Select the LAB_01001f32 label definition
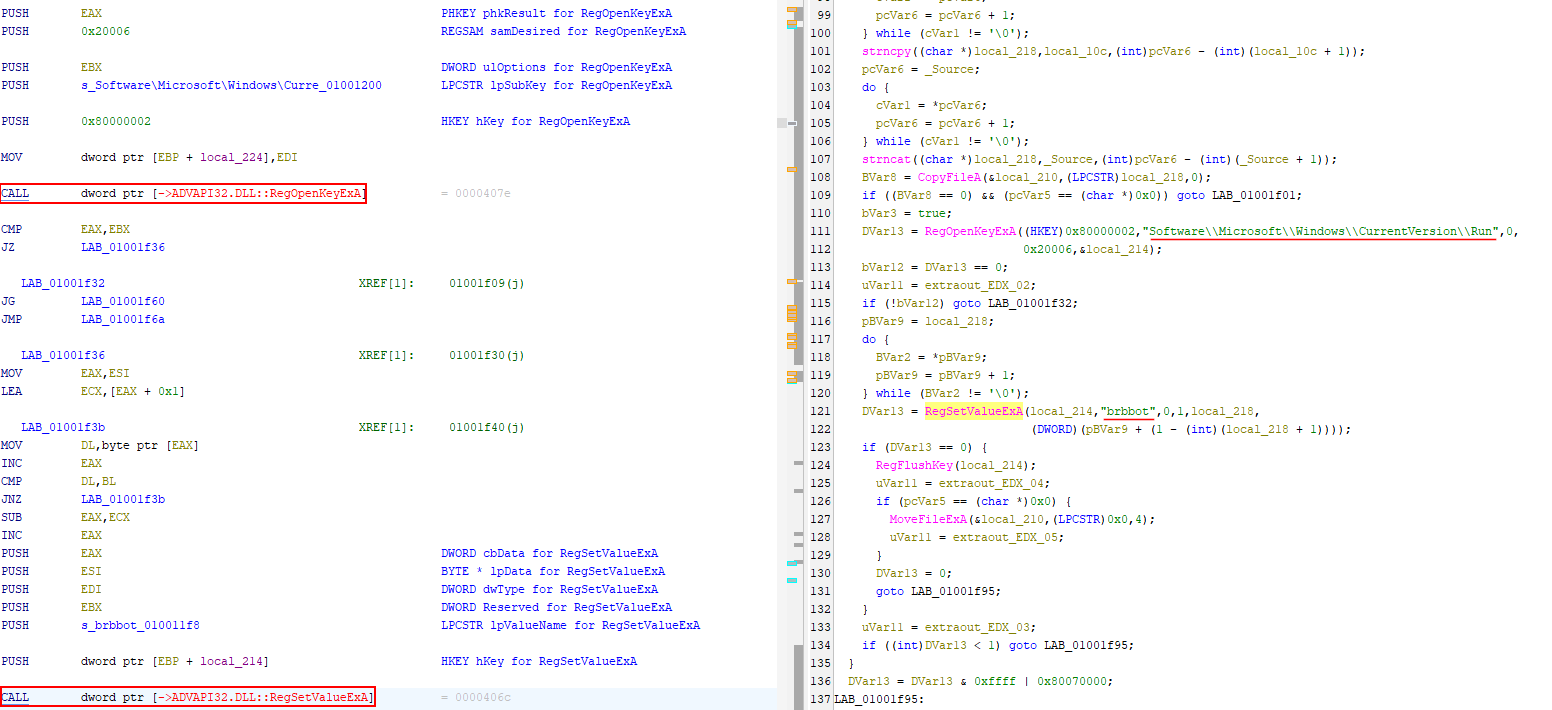Viewport: 1552px width, 710px height. [62, 283]
